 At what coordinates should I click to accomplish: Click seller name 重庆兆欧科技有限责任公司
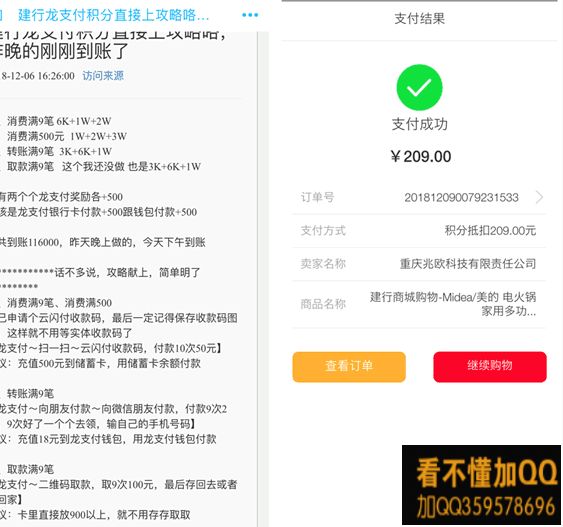pyautogui.click(x=467, y=264)
